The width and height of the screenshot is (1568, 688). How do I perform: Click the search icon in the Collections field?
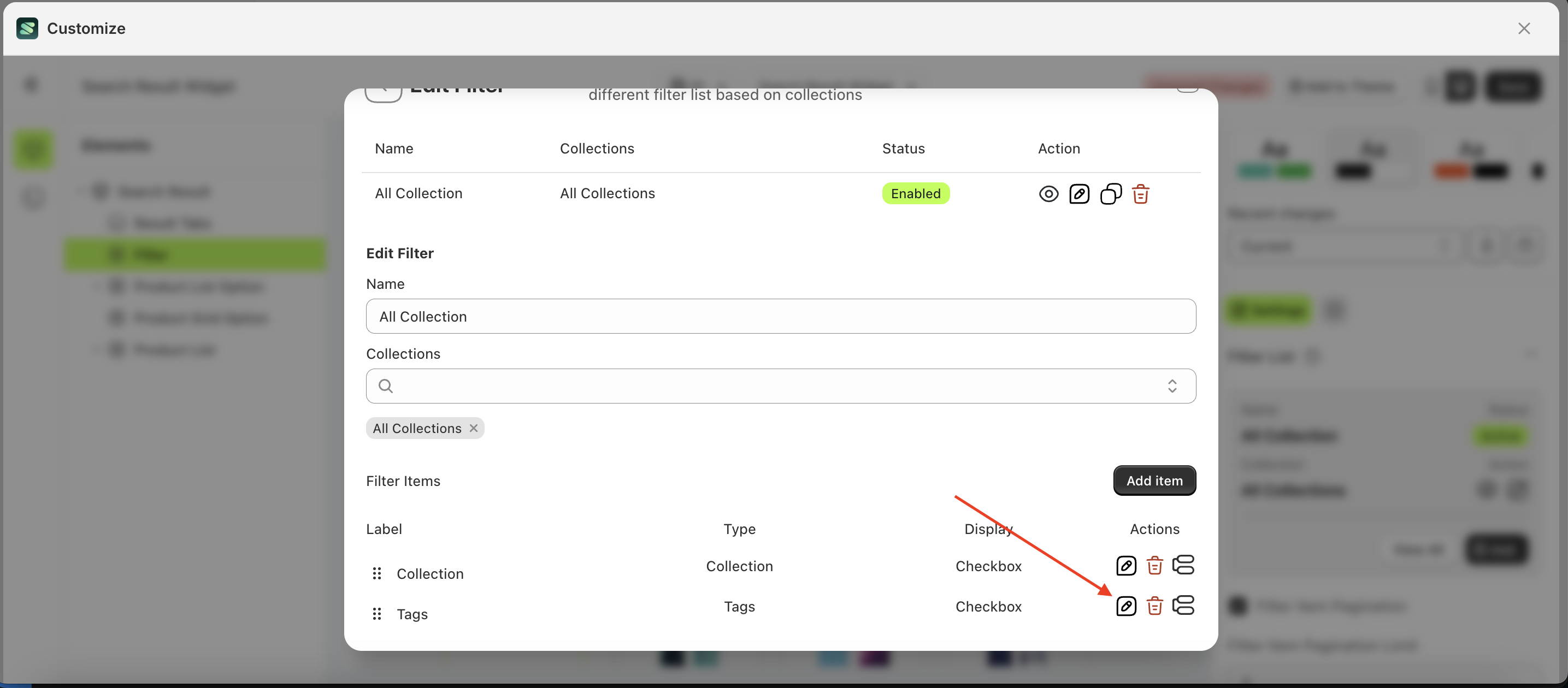pos(386,385)
